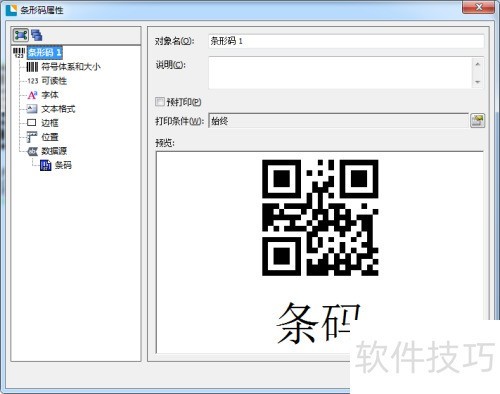This screenshot has height=394, width=500.
Task: Select the 数据源 tree node
Action: (54, 151)
